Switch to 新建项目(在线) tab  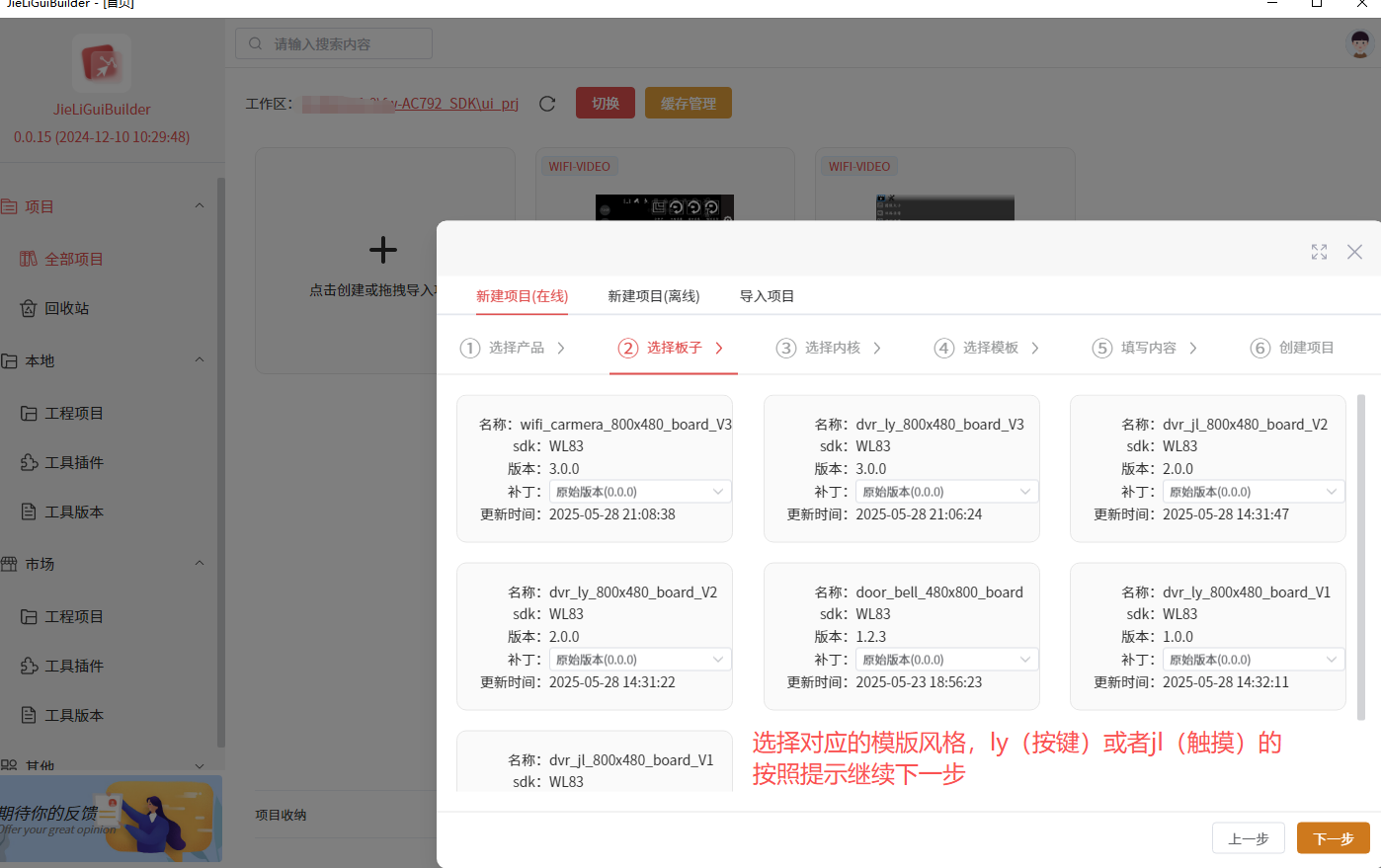click(522, 296)
